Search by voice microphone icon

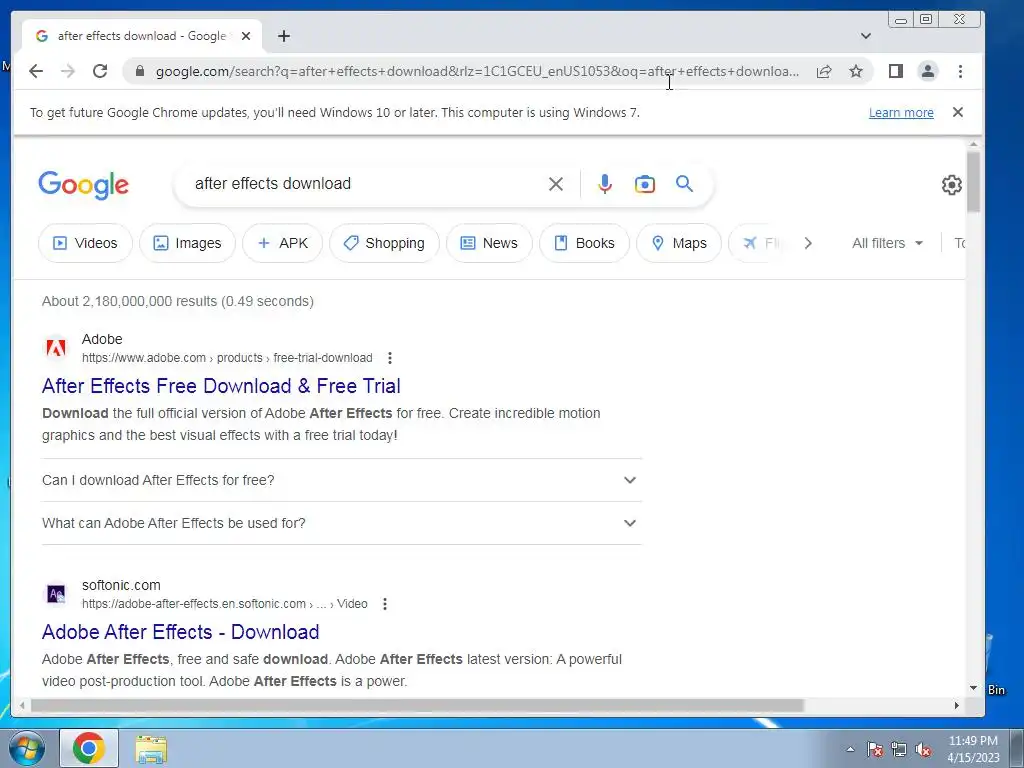click(x=605, y=184)
